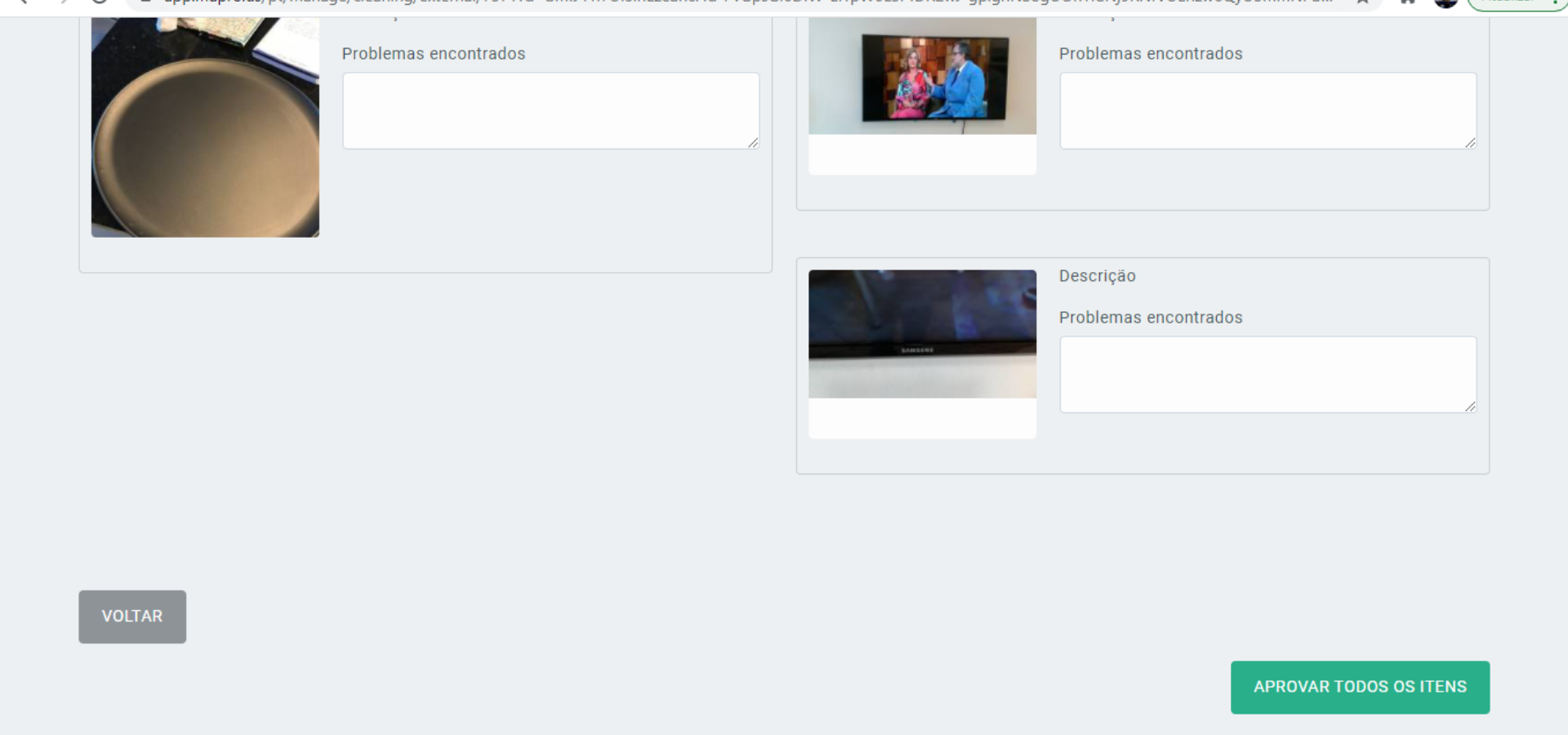Focus the problems textbox beside the Samsung TV photo

[x=1267, y=374]
